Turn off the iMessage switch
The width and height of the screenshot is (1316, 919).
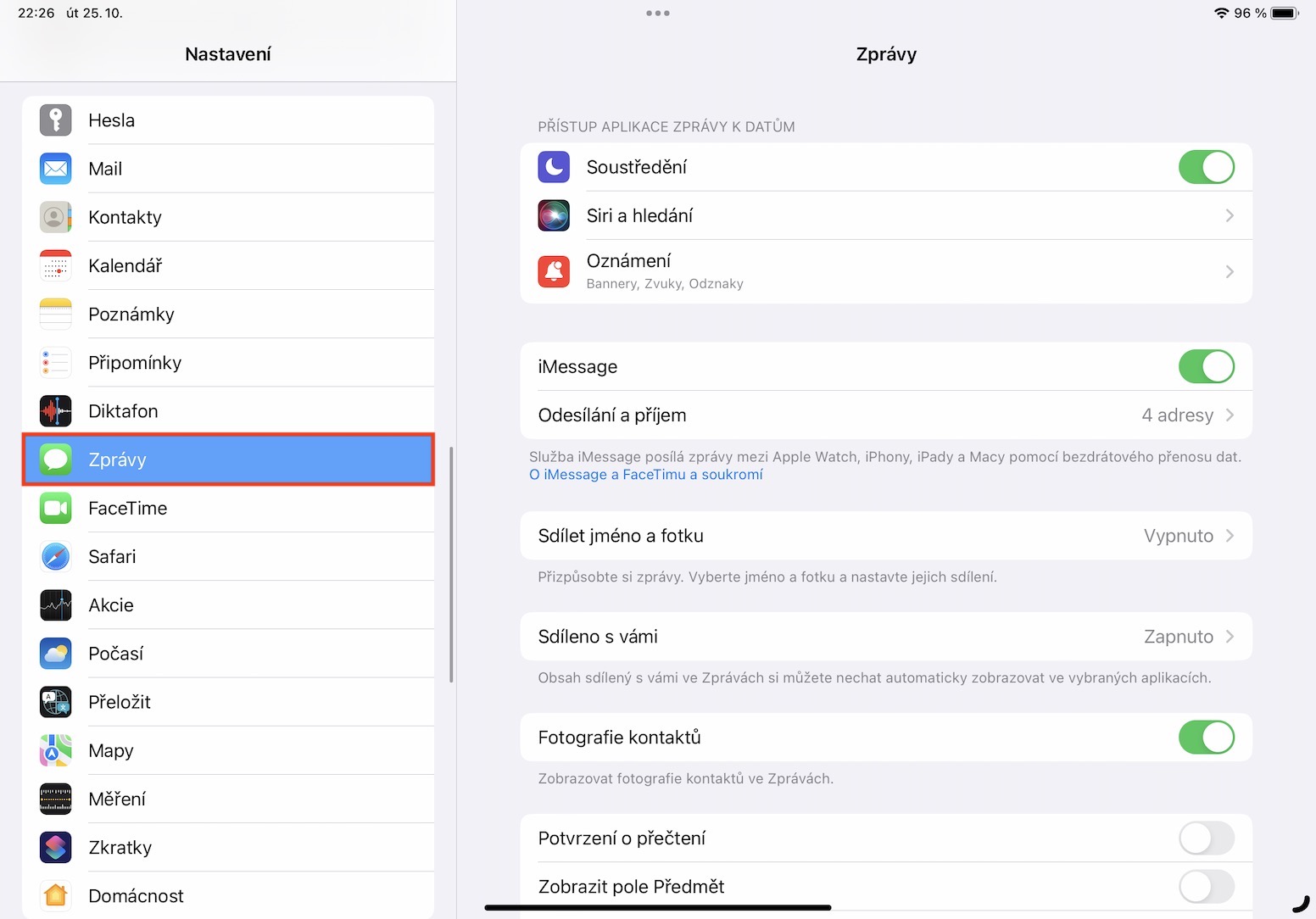click(1207, 366)
